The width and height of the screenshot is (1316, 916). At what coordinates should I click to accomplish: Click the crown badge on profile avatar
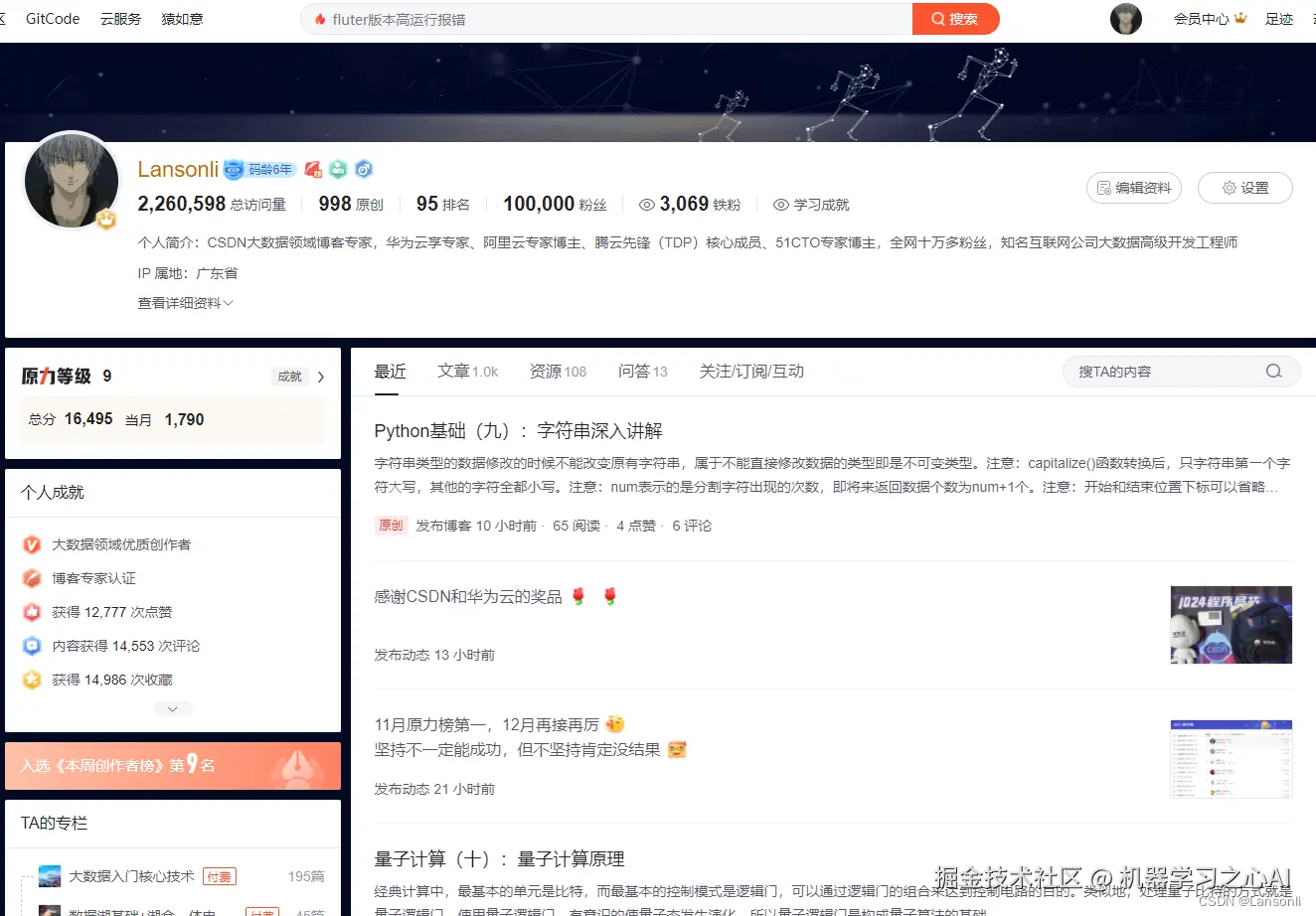coord(106,219)
